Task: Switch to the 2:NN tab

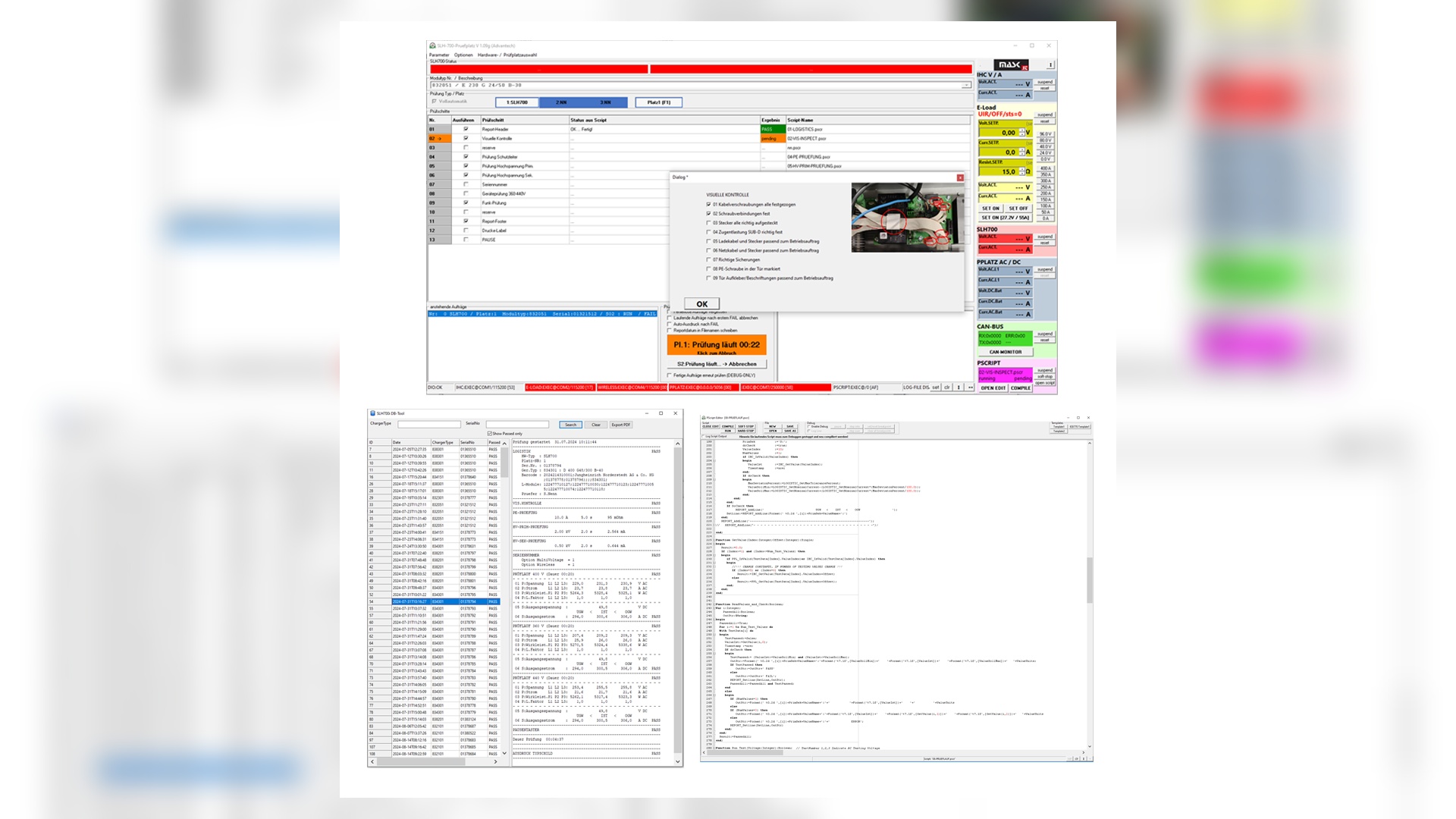Action: click(x=563, y=102)
